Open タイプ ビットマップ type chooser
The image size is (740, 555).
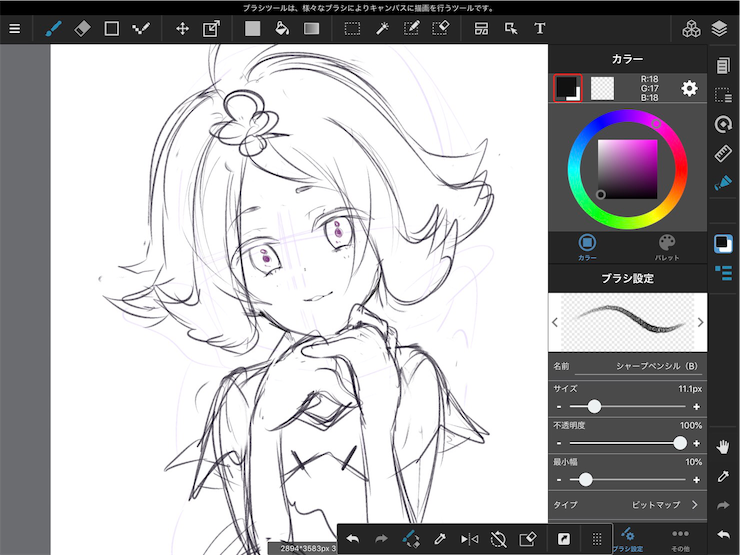click(628, 505)
